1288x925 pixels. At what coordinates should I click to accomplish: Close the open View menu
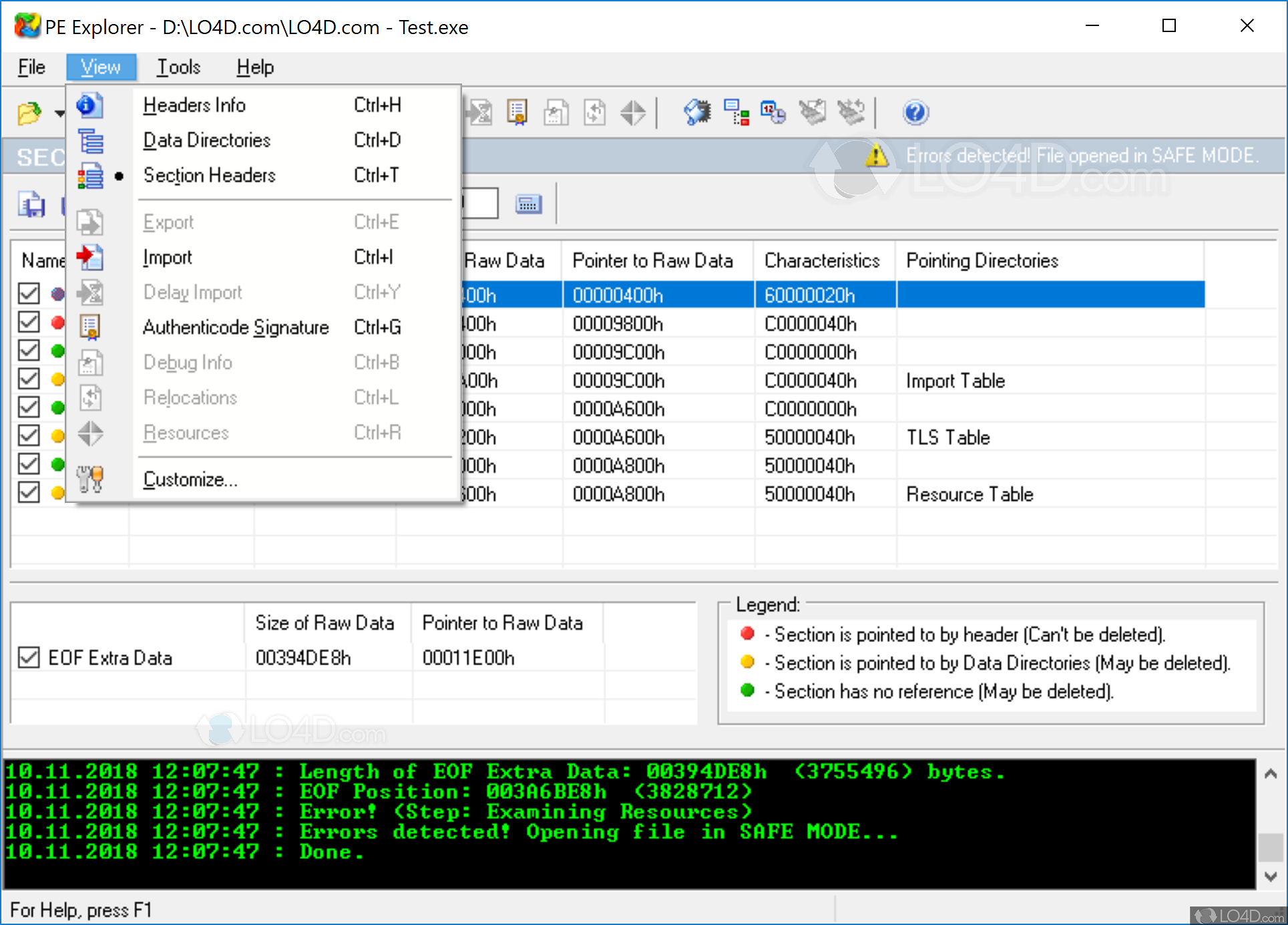pyautogui.click(x=101, y=67)
